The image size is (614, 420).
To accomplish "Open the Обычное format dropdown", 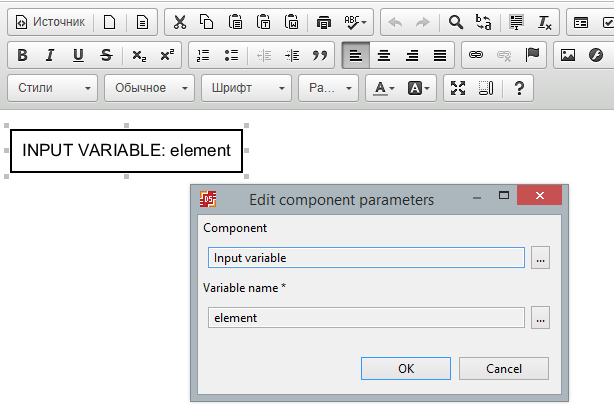I will tap(150, 88).
